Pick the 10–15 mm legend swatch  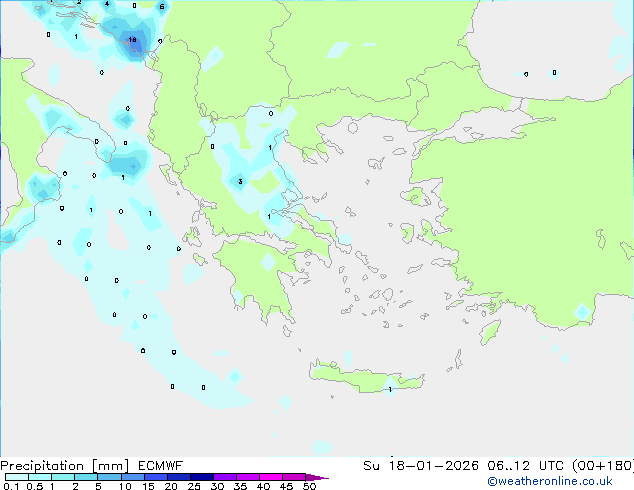[x=132, y=477]
